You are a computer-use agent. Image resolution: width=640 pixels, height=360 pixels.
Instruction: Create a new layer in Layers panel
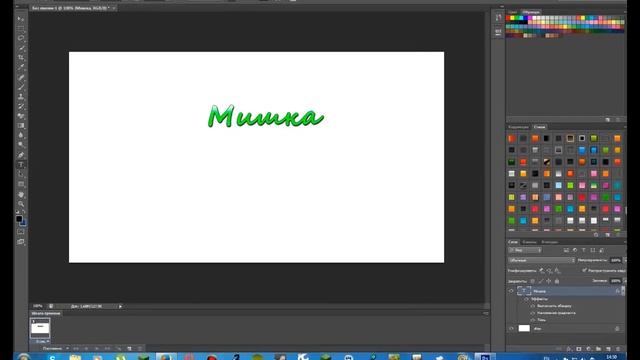[608, 349]
